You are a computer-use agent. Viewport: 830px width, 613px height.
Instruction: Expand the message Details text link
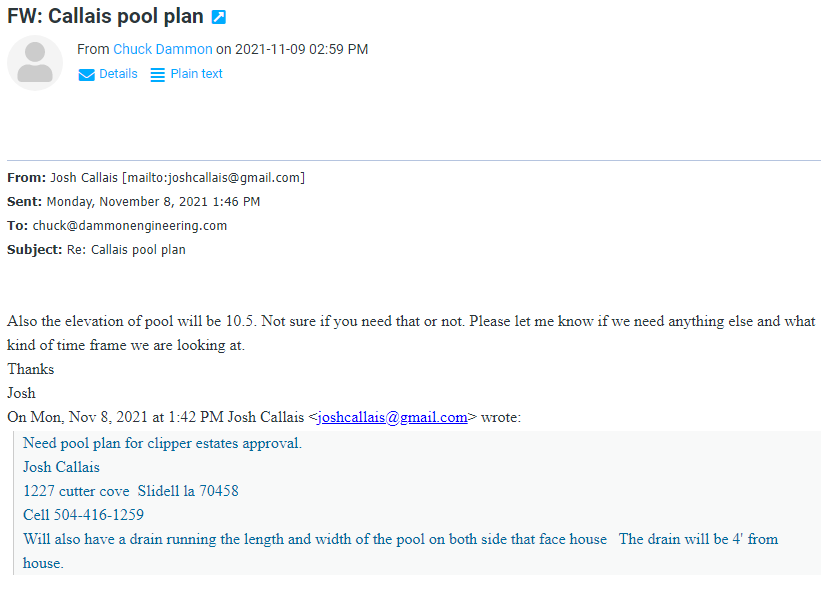pos(118,74)
